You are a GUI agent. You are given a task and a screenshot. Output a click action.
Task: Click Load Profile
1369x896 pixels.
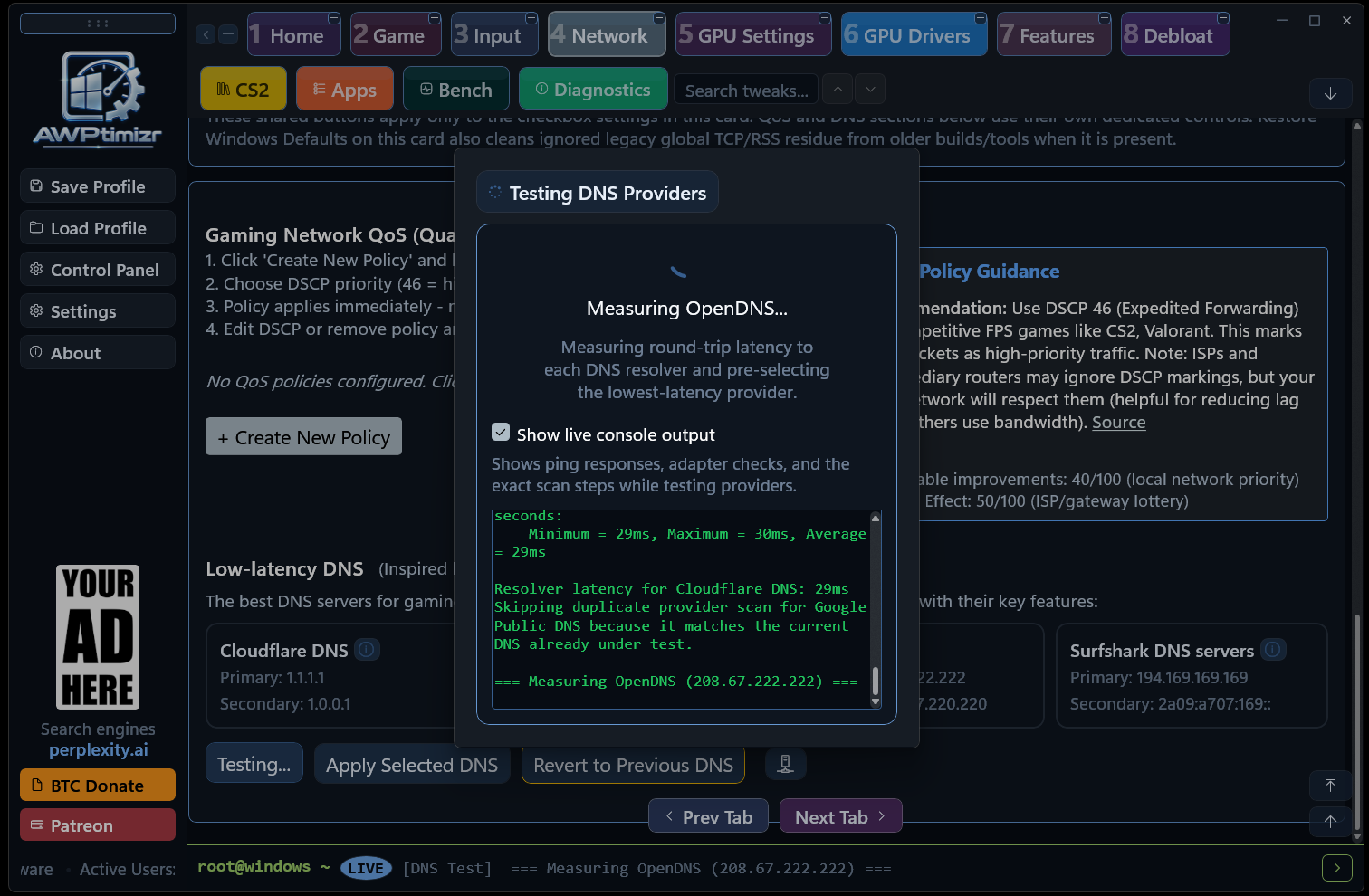(x=98, y=227)
